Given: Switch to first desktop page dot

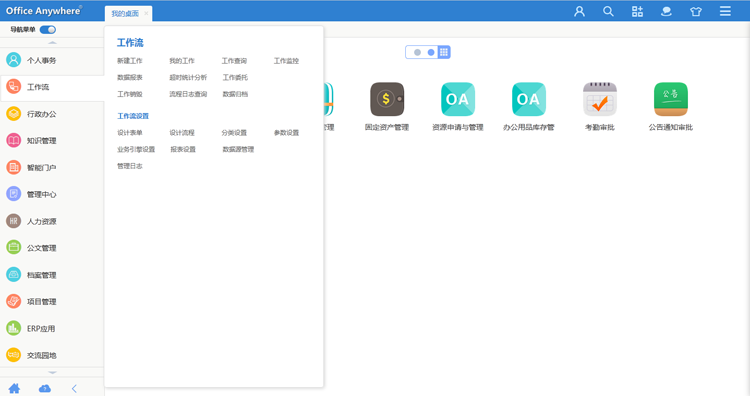Looking at the screenshot, I should pos(417,52).
